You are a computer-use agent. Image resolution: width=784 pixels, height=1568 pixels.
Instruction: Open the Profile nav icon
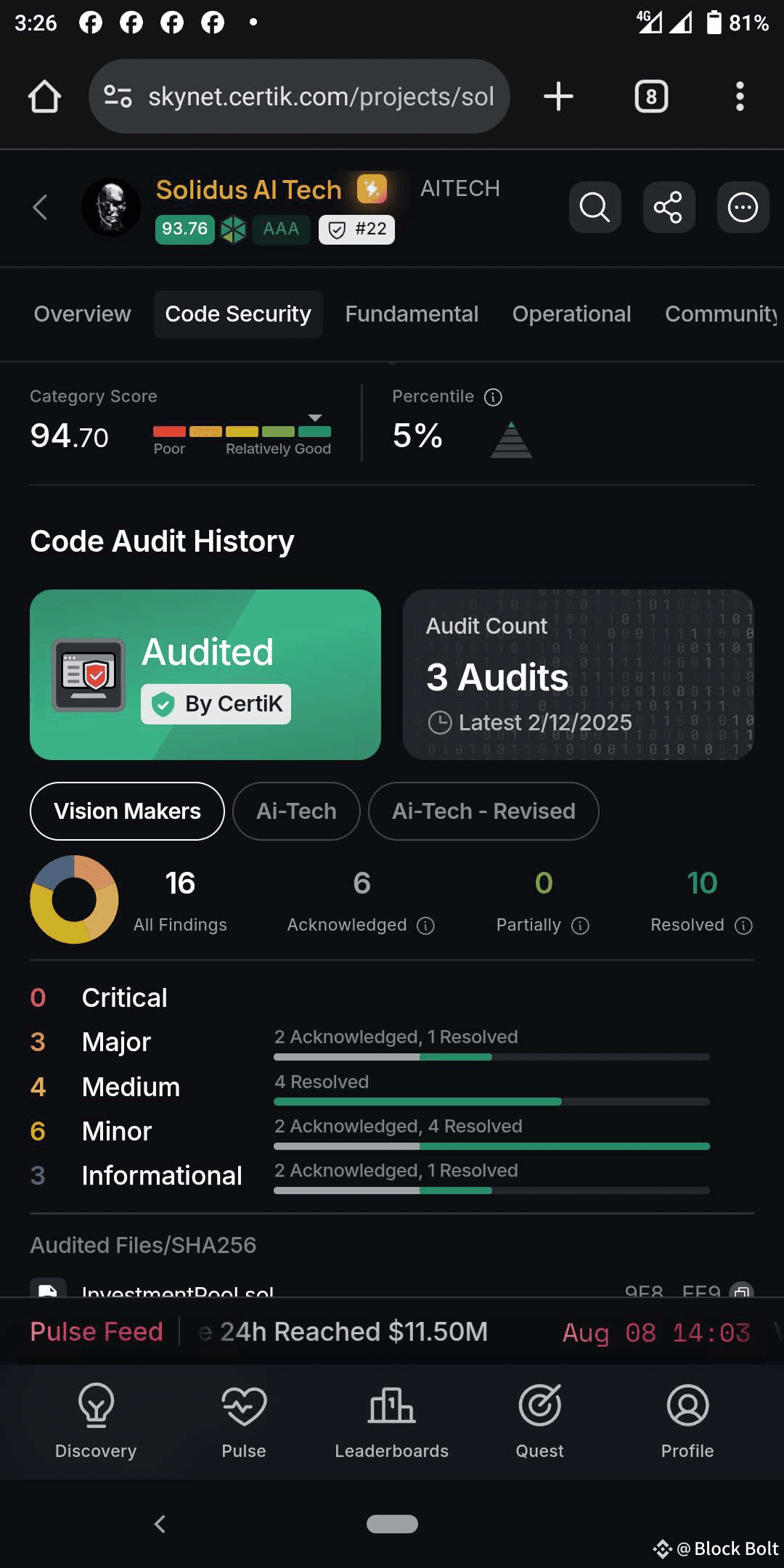[687, 1405]
